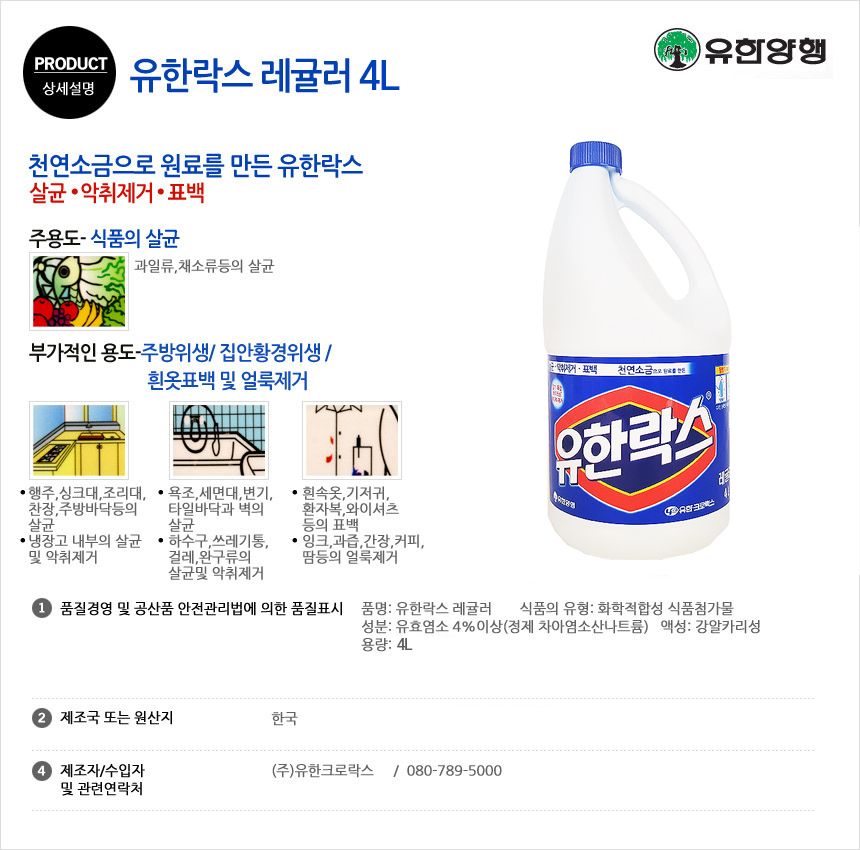The width and height of the screenshot is (860, 850).
Task: Click the black PRODUCT 상세설명 circle badge
Action: (x=70, y=72)
